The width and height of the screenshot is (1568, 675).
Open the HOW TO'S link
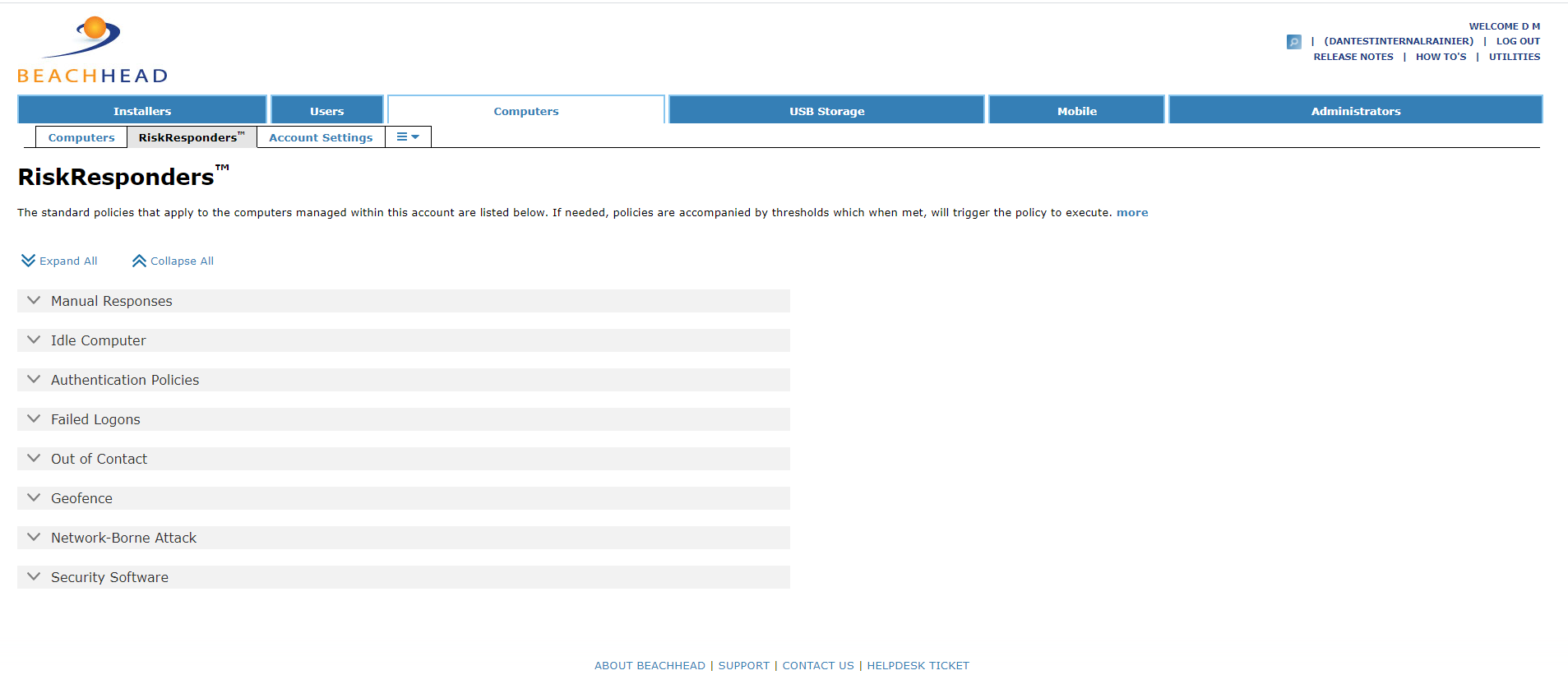(1441, 57)
